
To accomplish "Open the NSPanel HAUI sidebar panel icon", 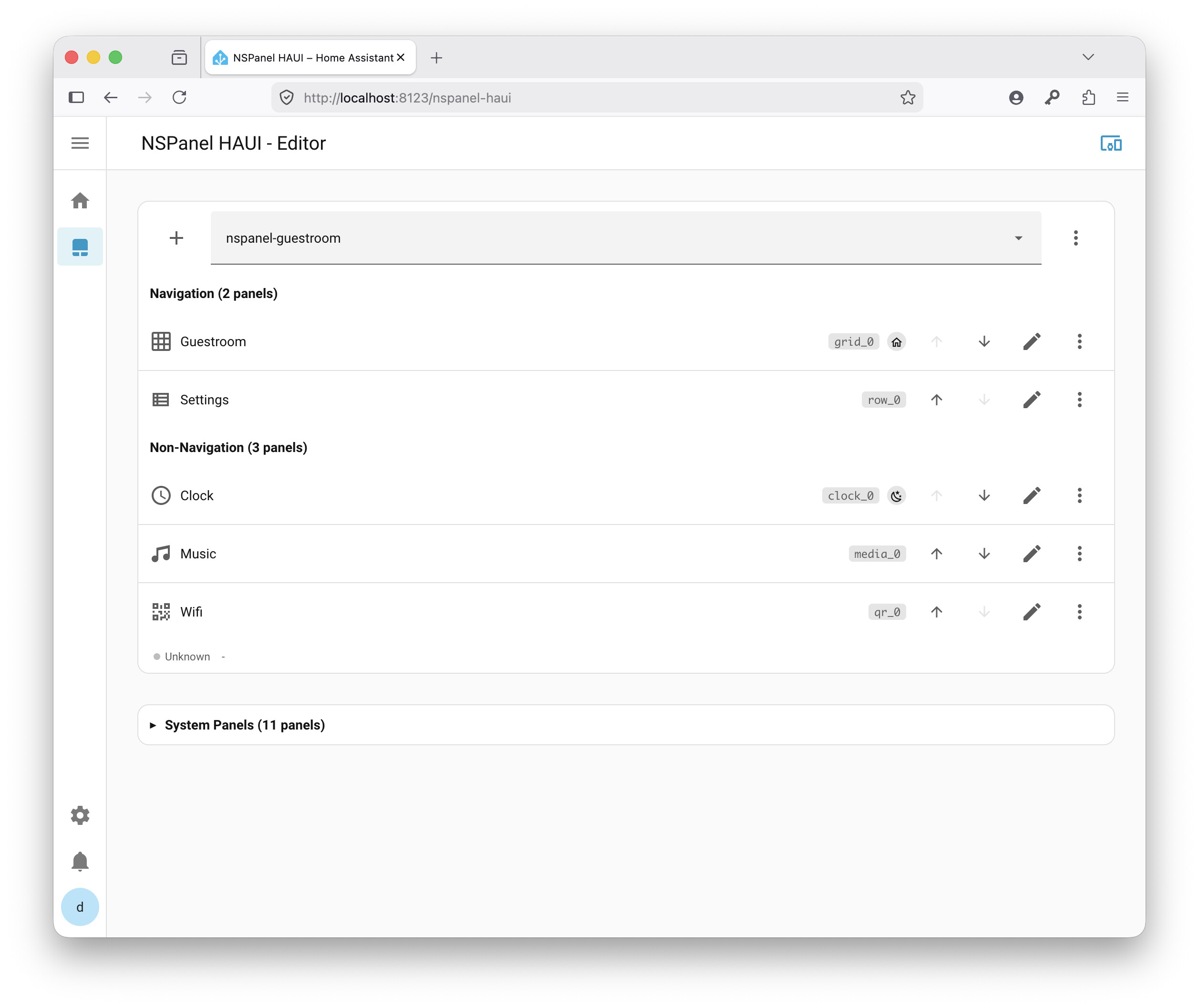I will coord(80,247).
